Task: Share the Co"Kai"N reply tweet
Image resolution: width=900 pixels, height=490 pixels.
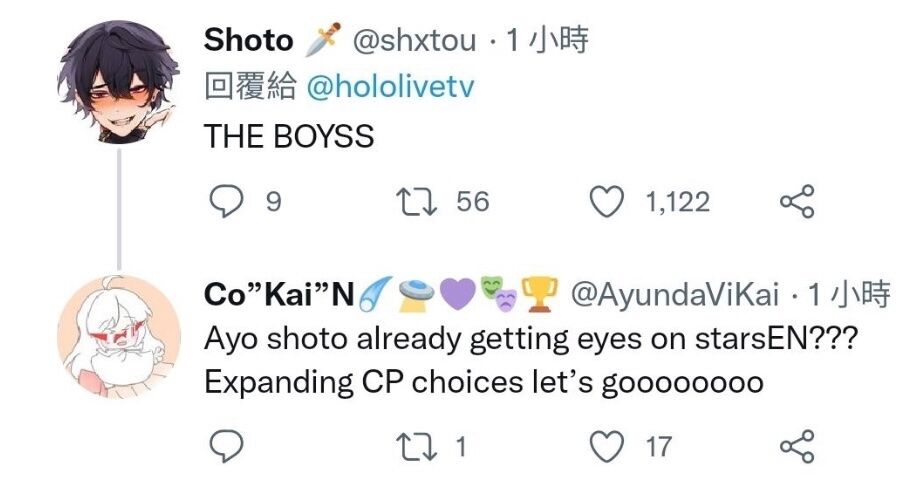Action: click(x=797, y=446)
